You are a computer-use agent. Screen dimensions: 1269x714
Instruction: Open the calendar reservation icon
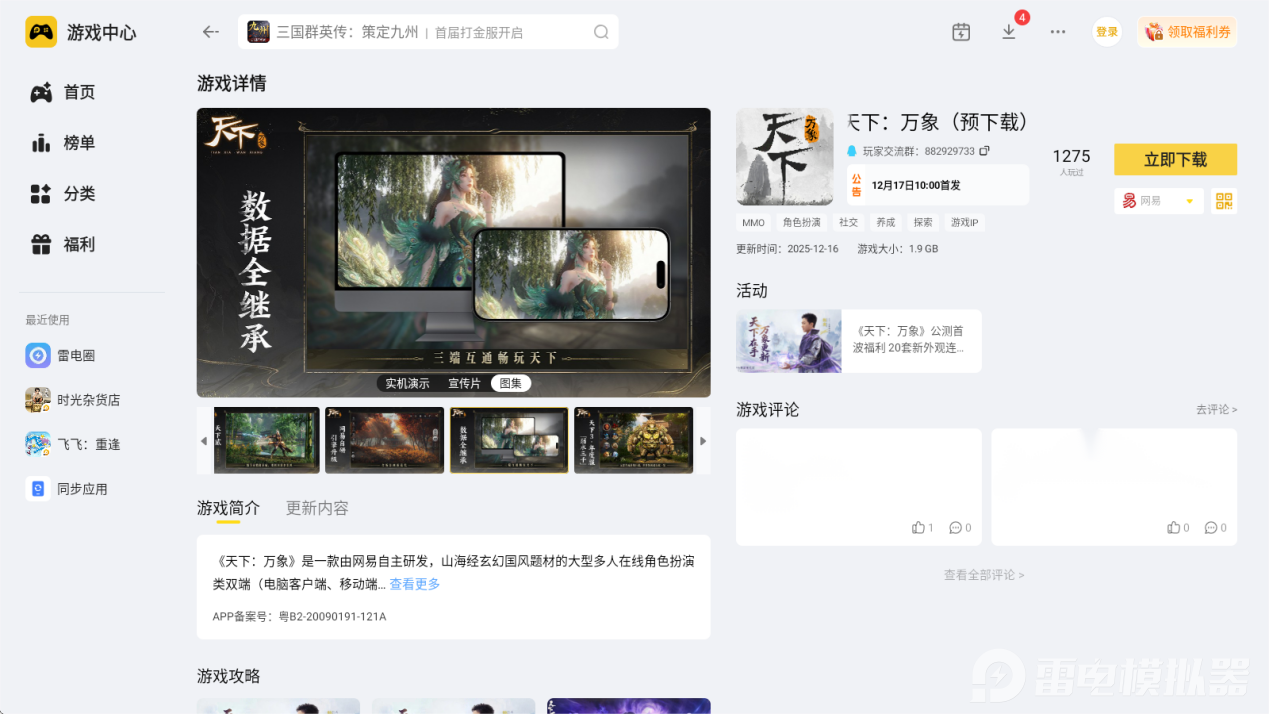(x=961, y=32)
